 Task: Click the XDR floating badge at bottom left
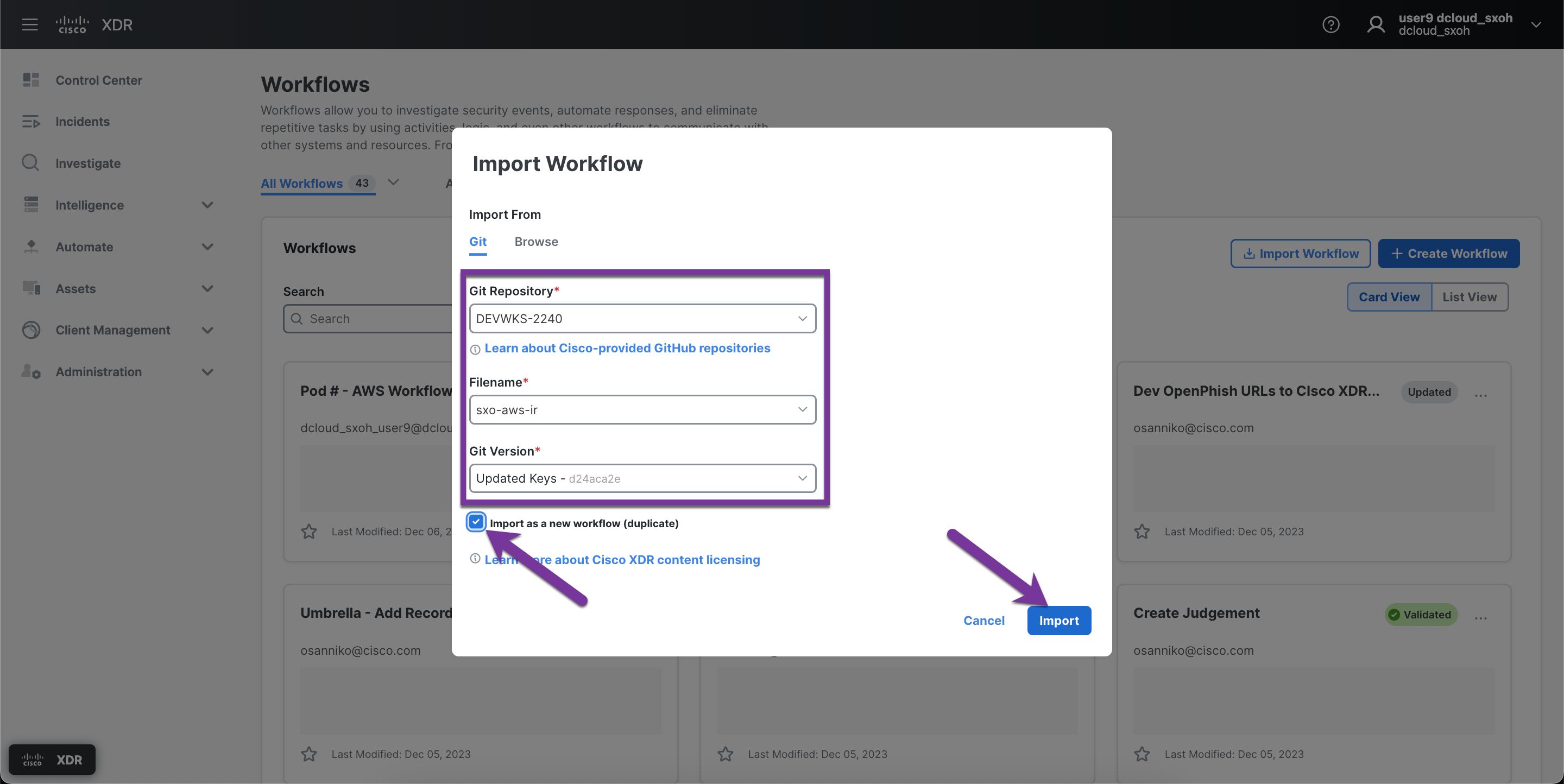click(x=52, y=759)
